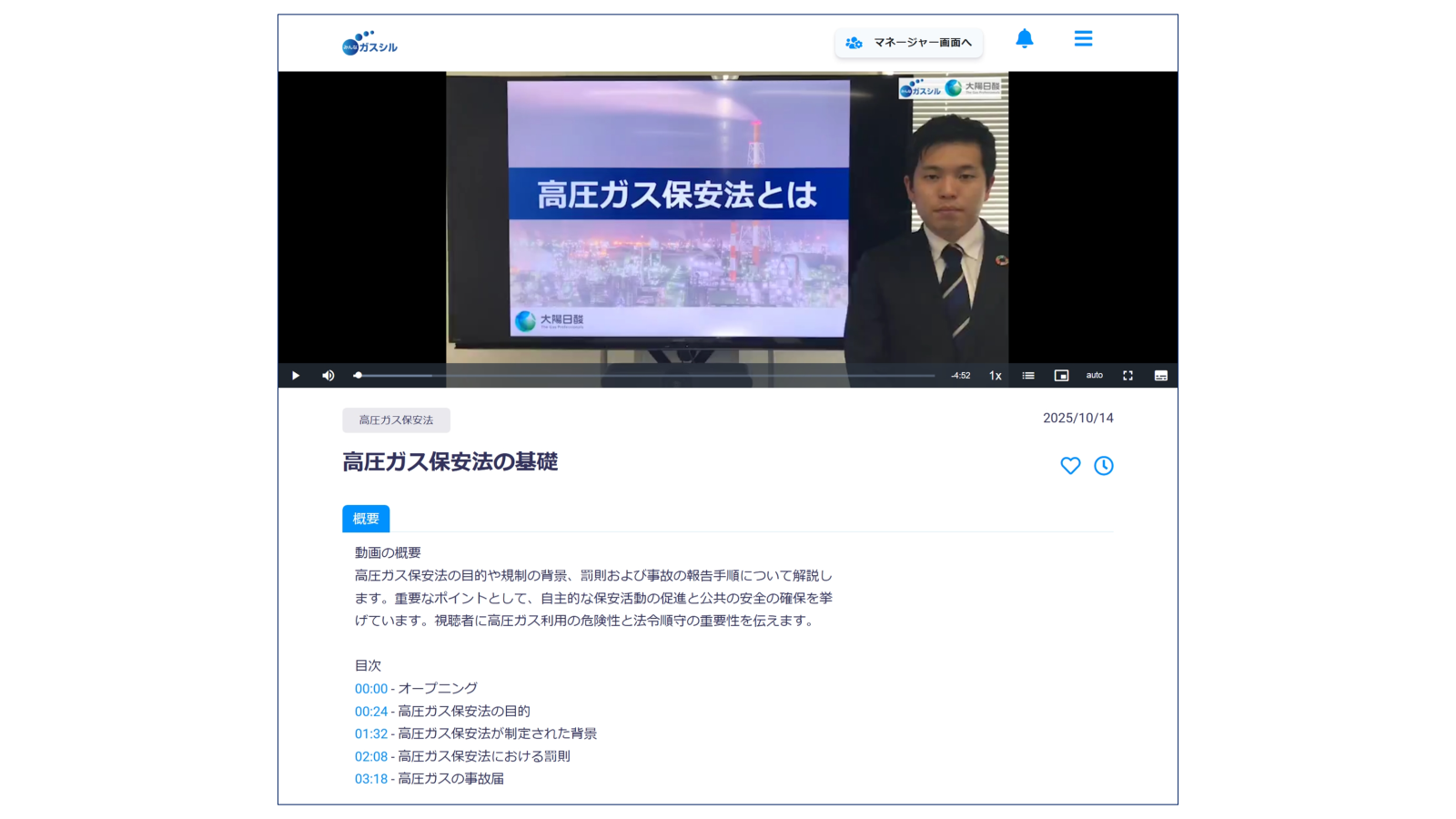Go to マネージャー画面へ
The image size is (1456, 819).
(x=908, y=42)
